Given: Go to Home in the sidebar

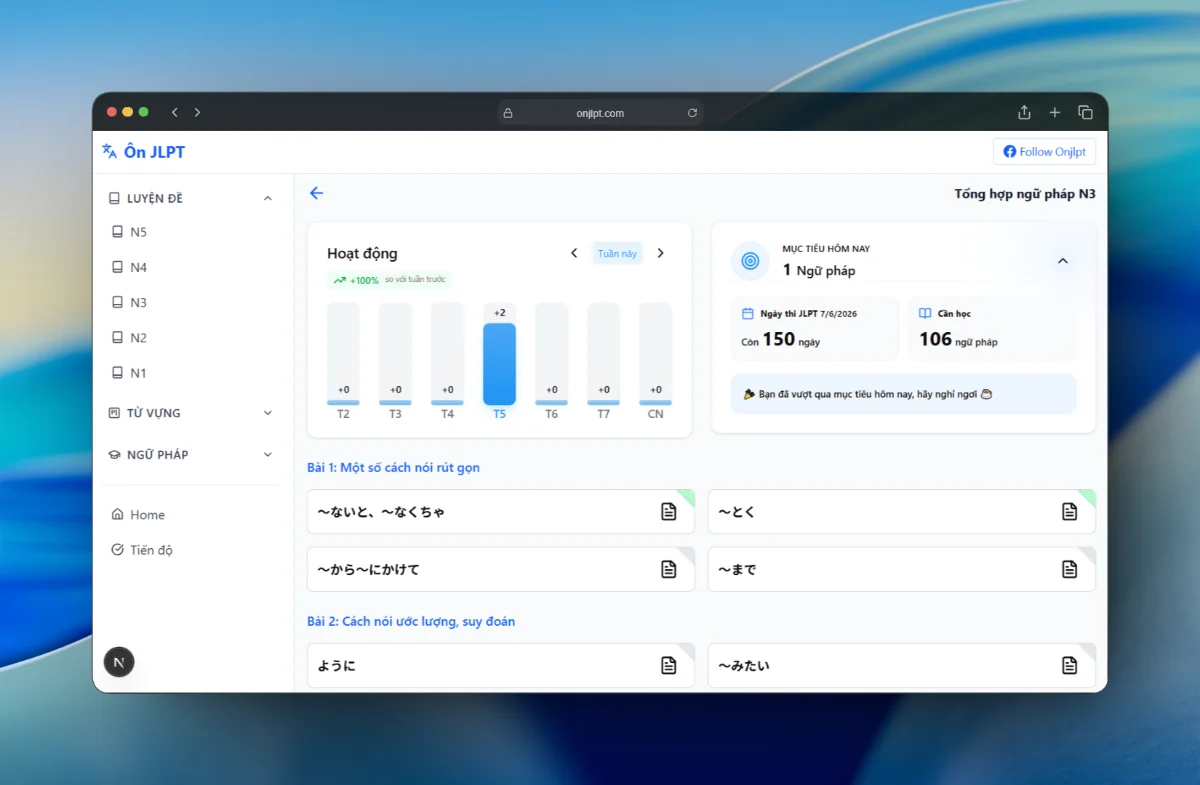Looking at the screenshot, I should (147, 515).
